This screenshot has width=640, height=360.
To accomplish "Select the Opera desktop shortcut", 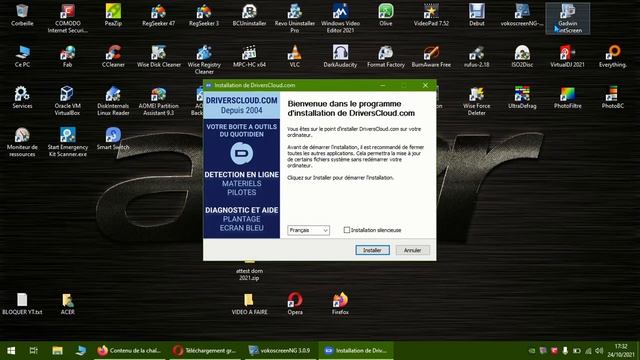I will (295, 304).
